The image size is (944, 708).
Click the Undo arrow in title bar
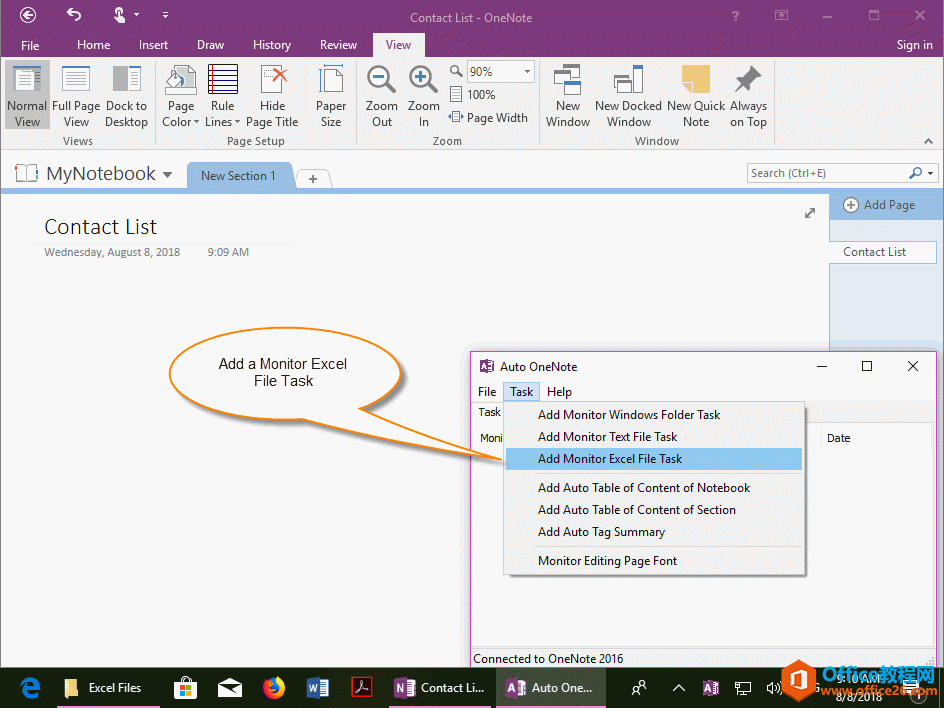tap(73, 14)
